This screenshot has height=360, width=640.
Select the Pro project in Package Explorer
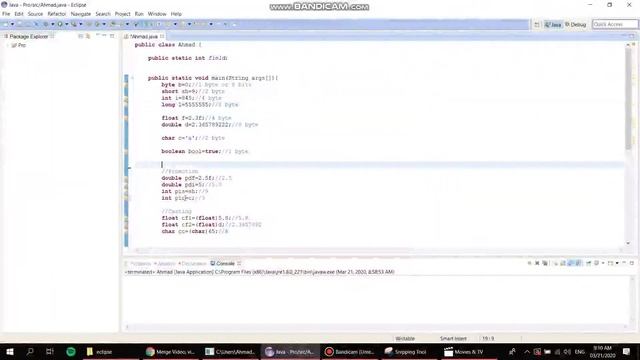[19, 45]
